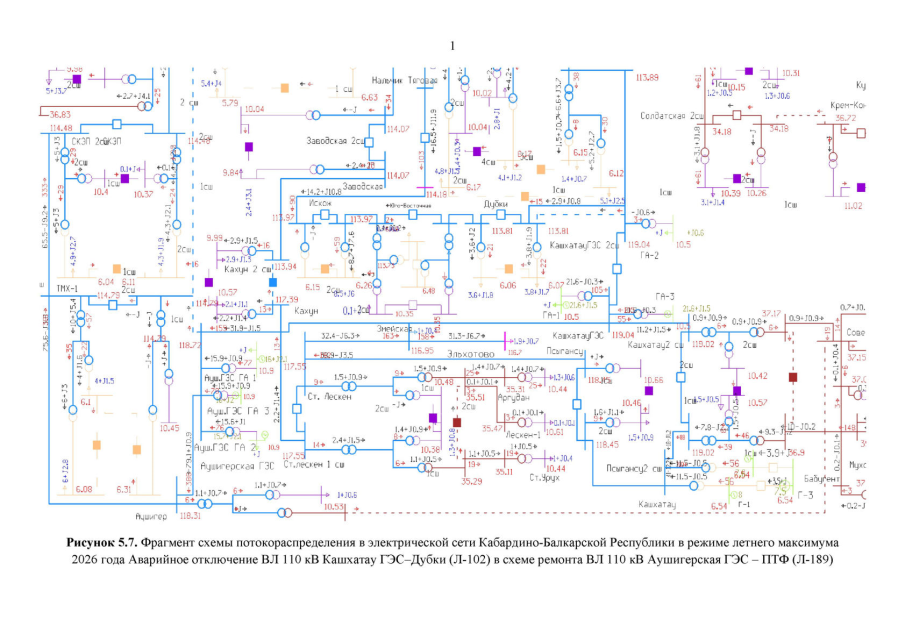Select the voltage value "36.83"
Viewport: 905px width, 640px height.
pos(60,115)
